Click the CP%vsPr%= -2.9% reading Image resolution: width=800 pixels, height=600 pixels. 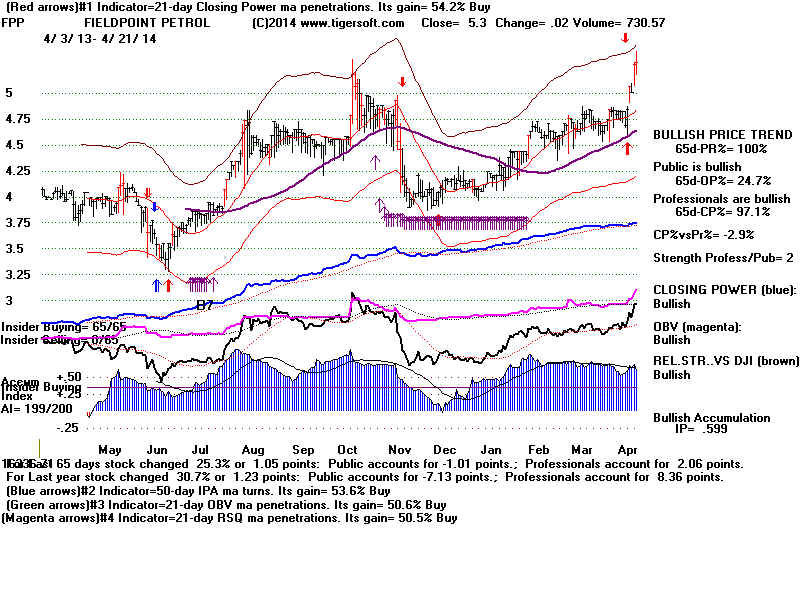click(x=704, y=235)
